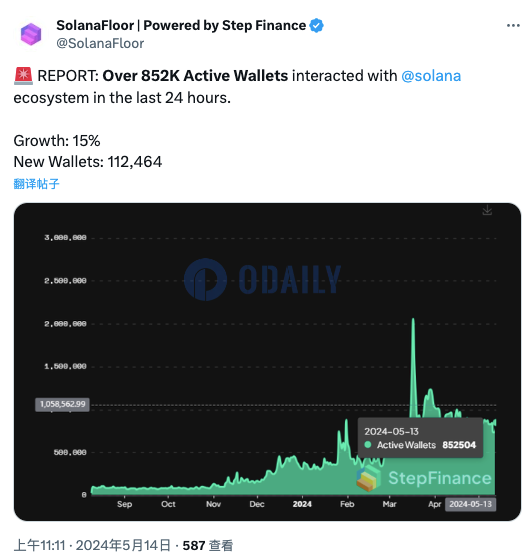Click the translate post link 翻译帖子
Image resolution: width=525 pixels, height=560 pixels.
point(36,184)
